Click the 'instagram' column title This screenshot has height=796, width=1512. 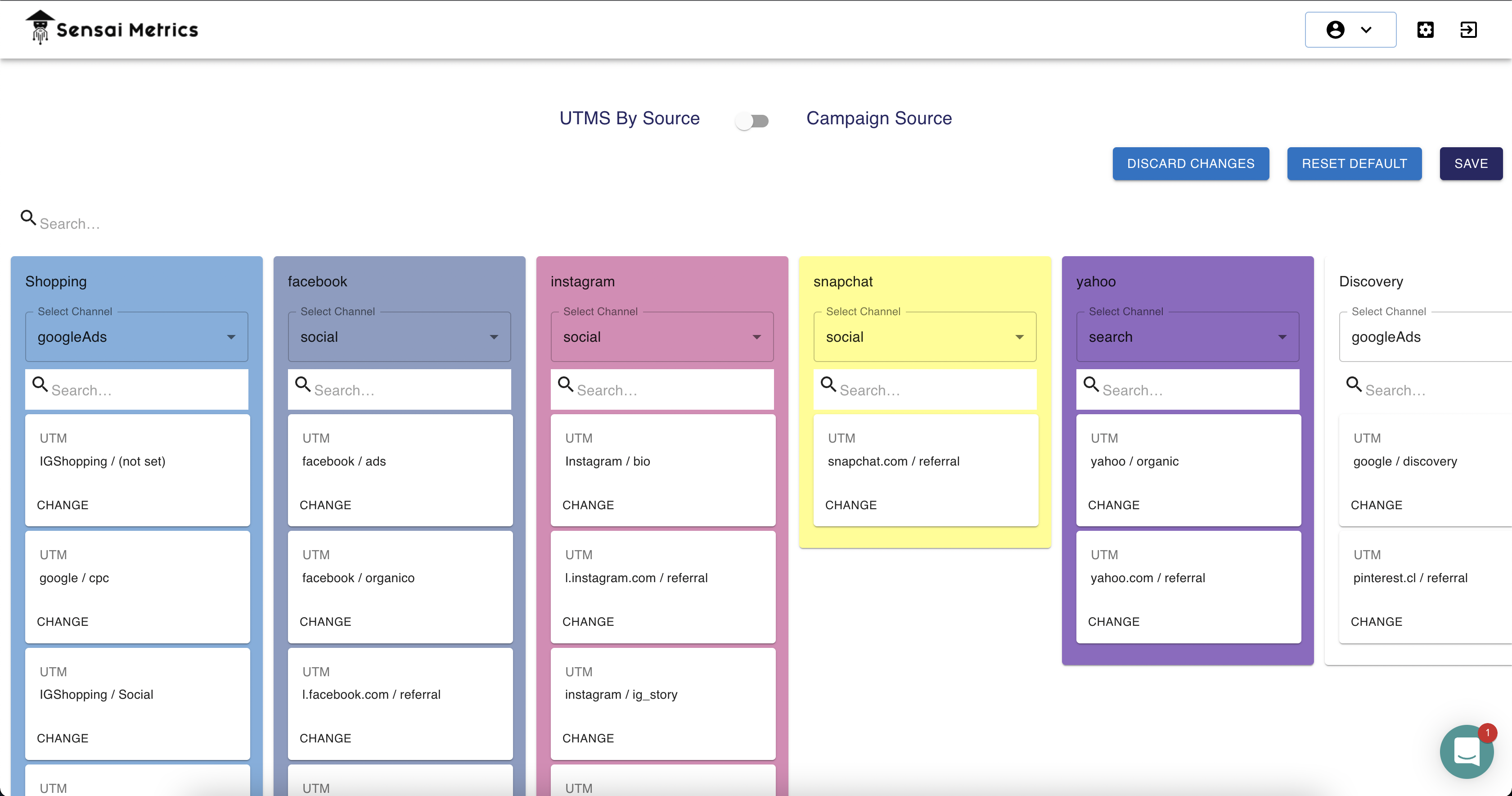coord(582,281)
